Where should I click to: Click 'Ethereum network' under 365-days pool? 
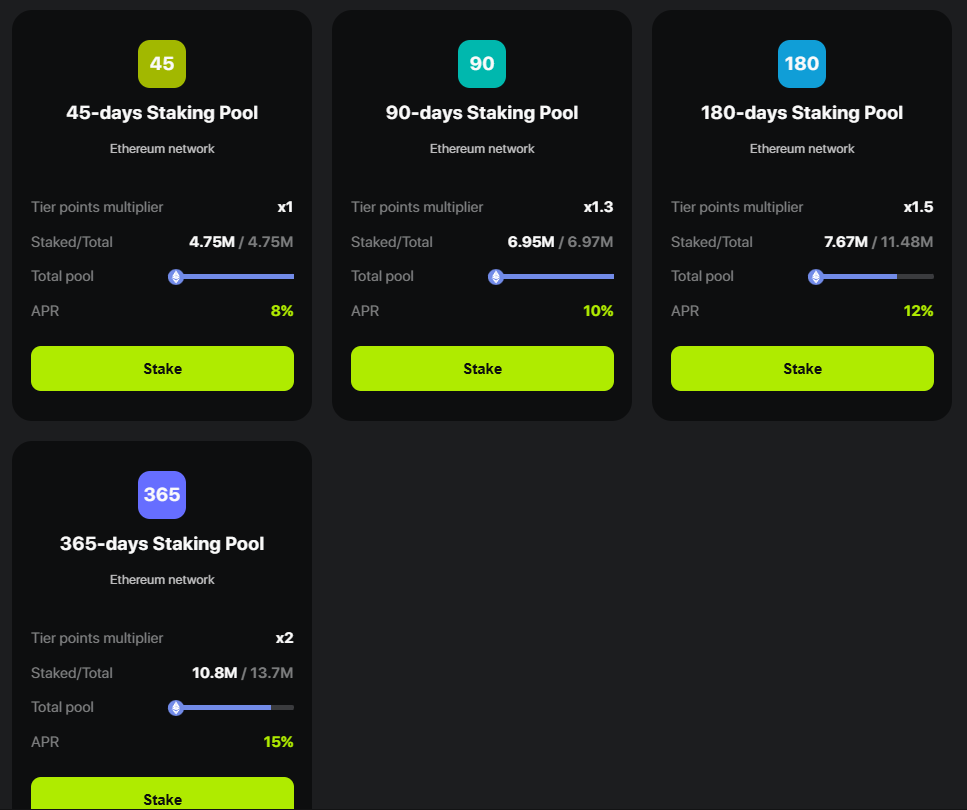[x=162, y=580]
